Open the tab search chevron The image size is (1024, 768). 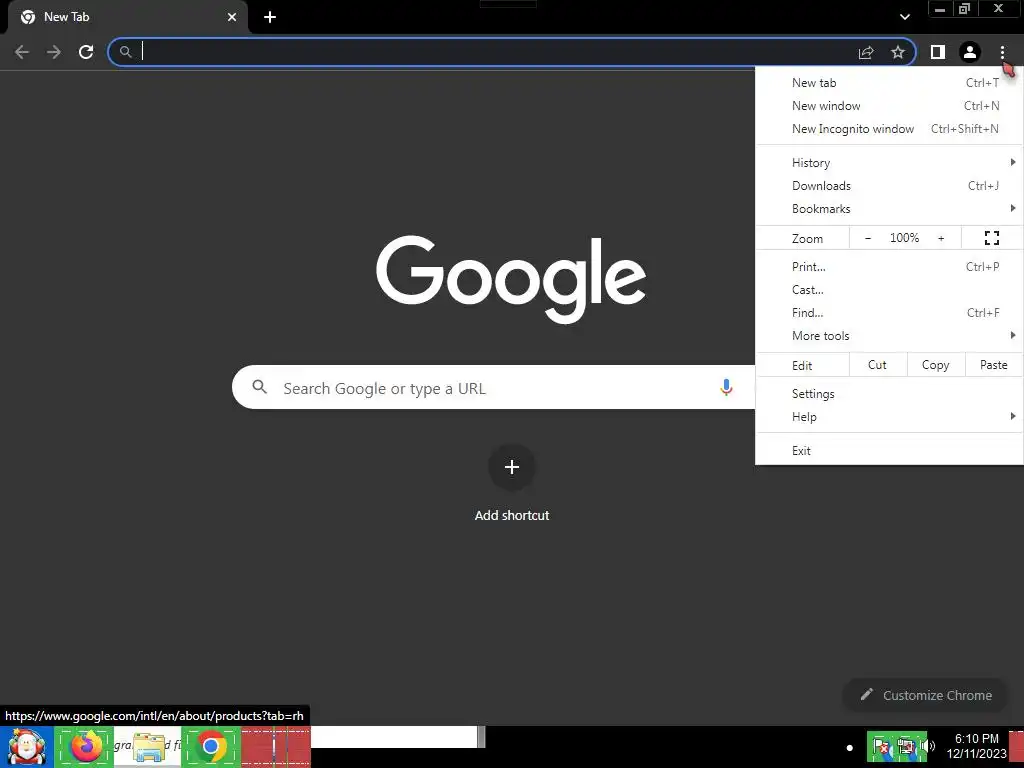tap(904, 17)
